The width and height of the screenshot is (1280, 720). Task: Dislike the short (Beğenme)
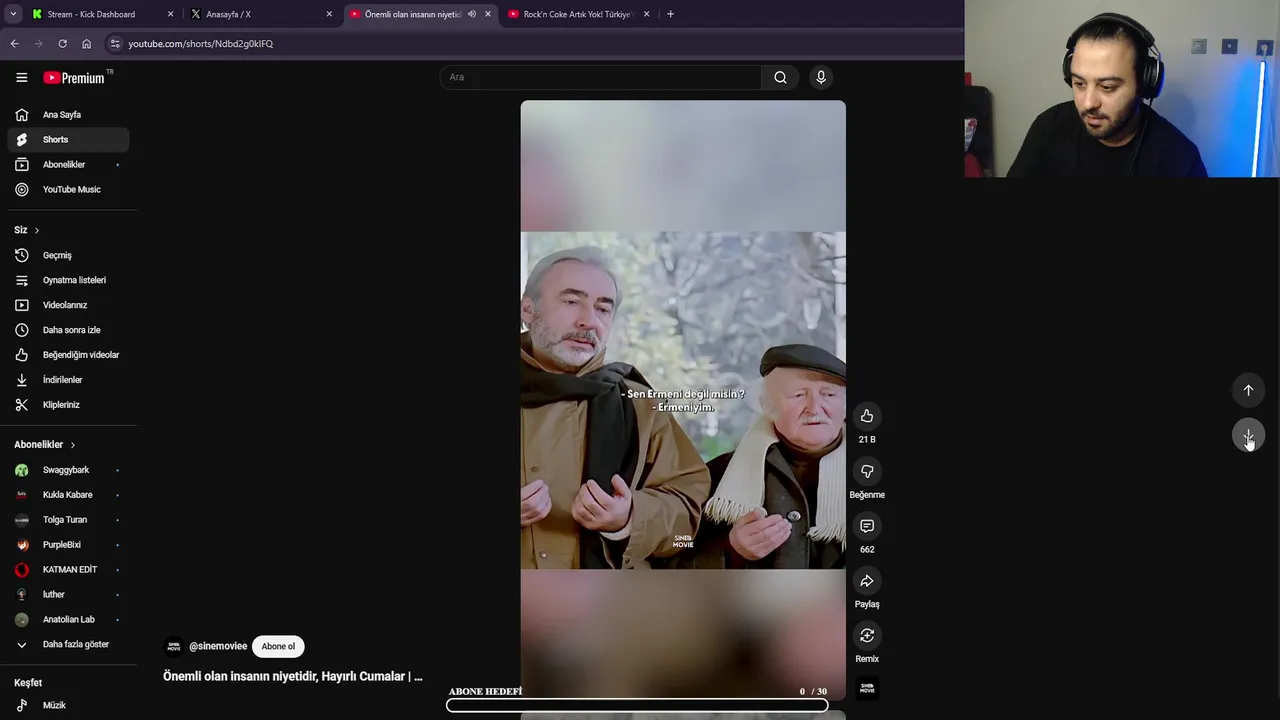[x=867, y=471]
